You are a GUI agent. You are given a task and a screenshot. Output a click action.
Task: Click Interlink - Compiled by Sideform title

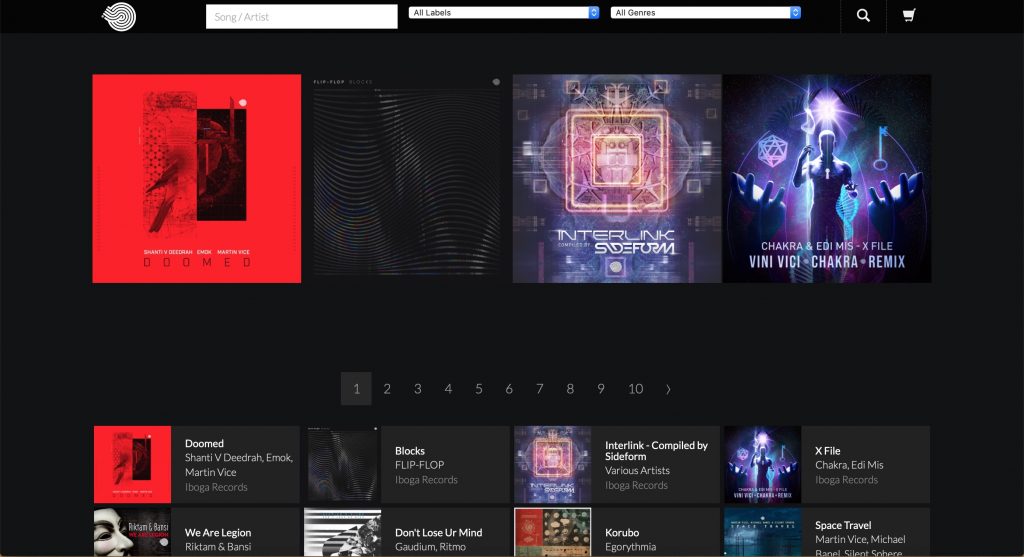(x=656, y=451)
